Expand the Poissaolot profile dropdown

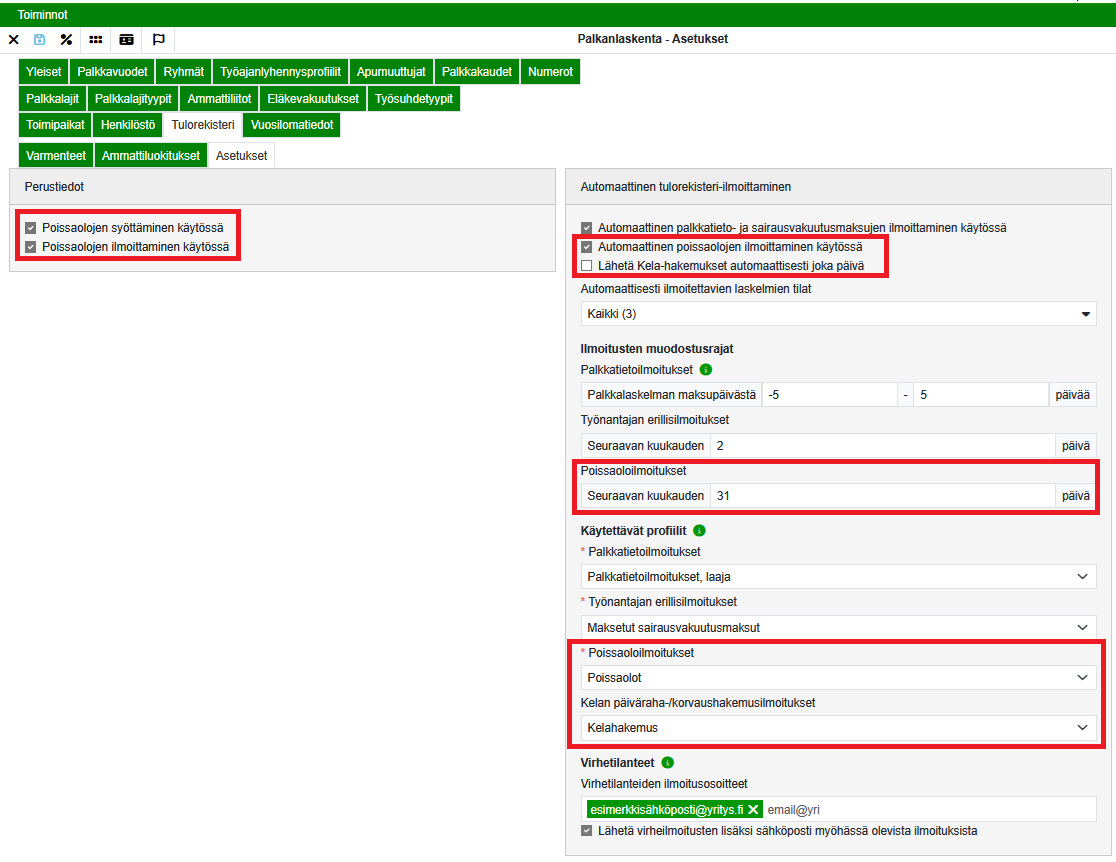838,678
